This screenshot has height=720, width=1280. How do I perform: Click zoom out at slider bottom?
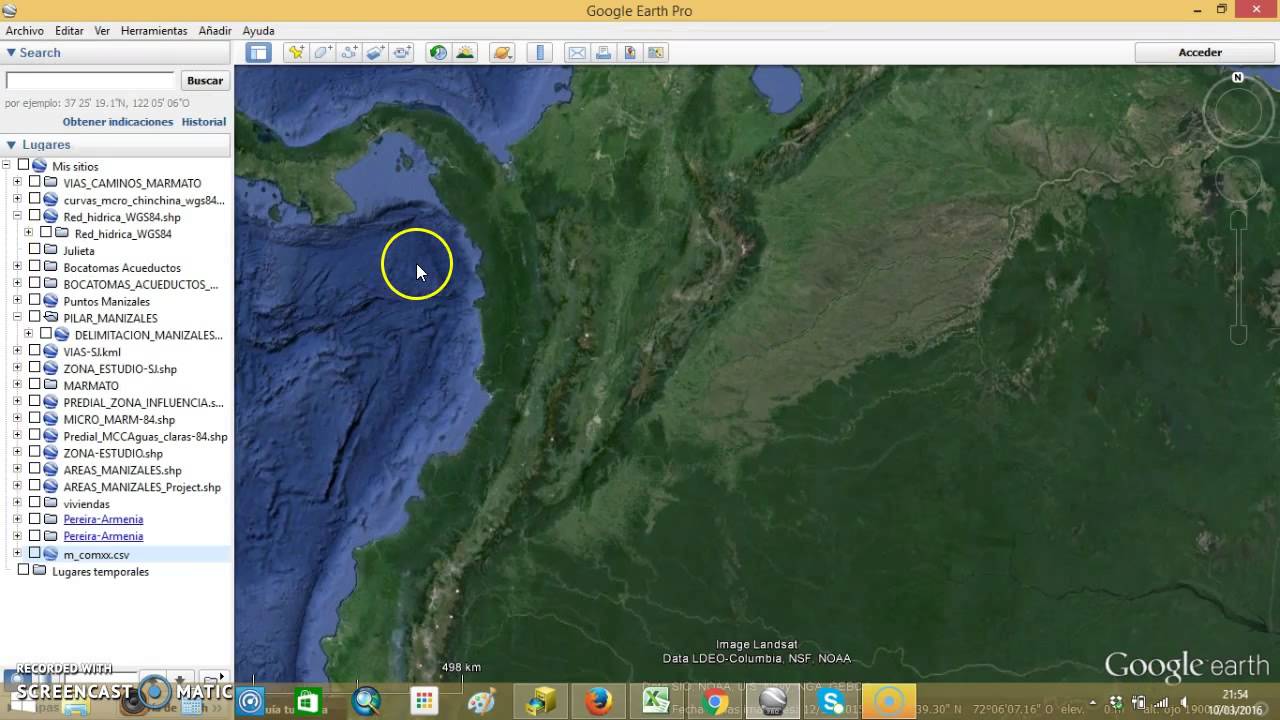tap(1238, 334)
